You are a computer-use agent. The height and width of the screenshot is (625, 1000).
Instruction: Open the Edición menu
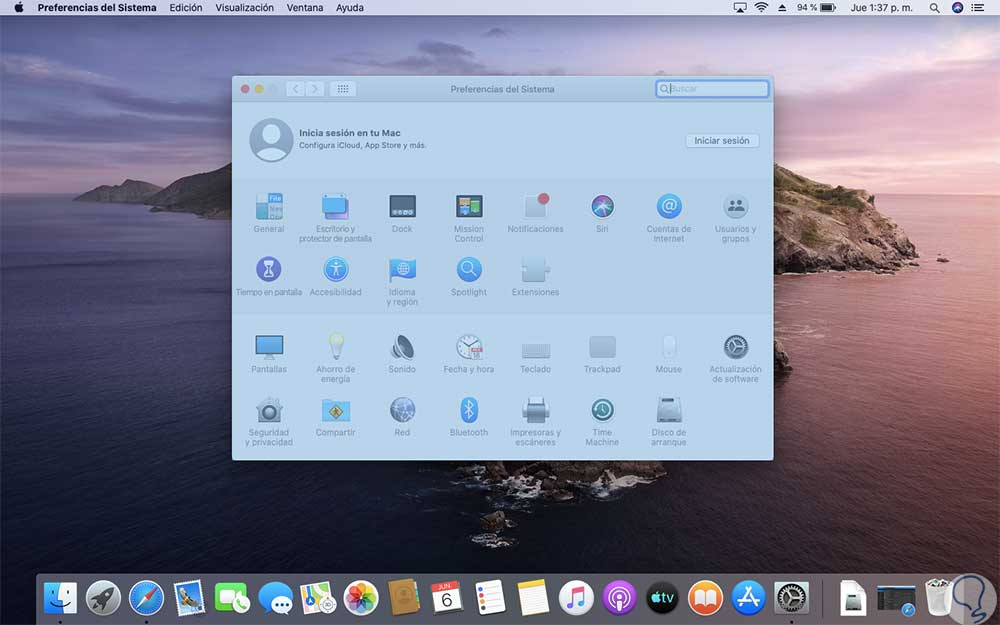pyautogui.click(x=186, y=8)
